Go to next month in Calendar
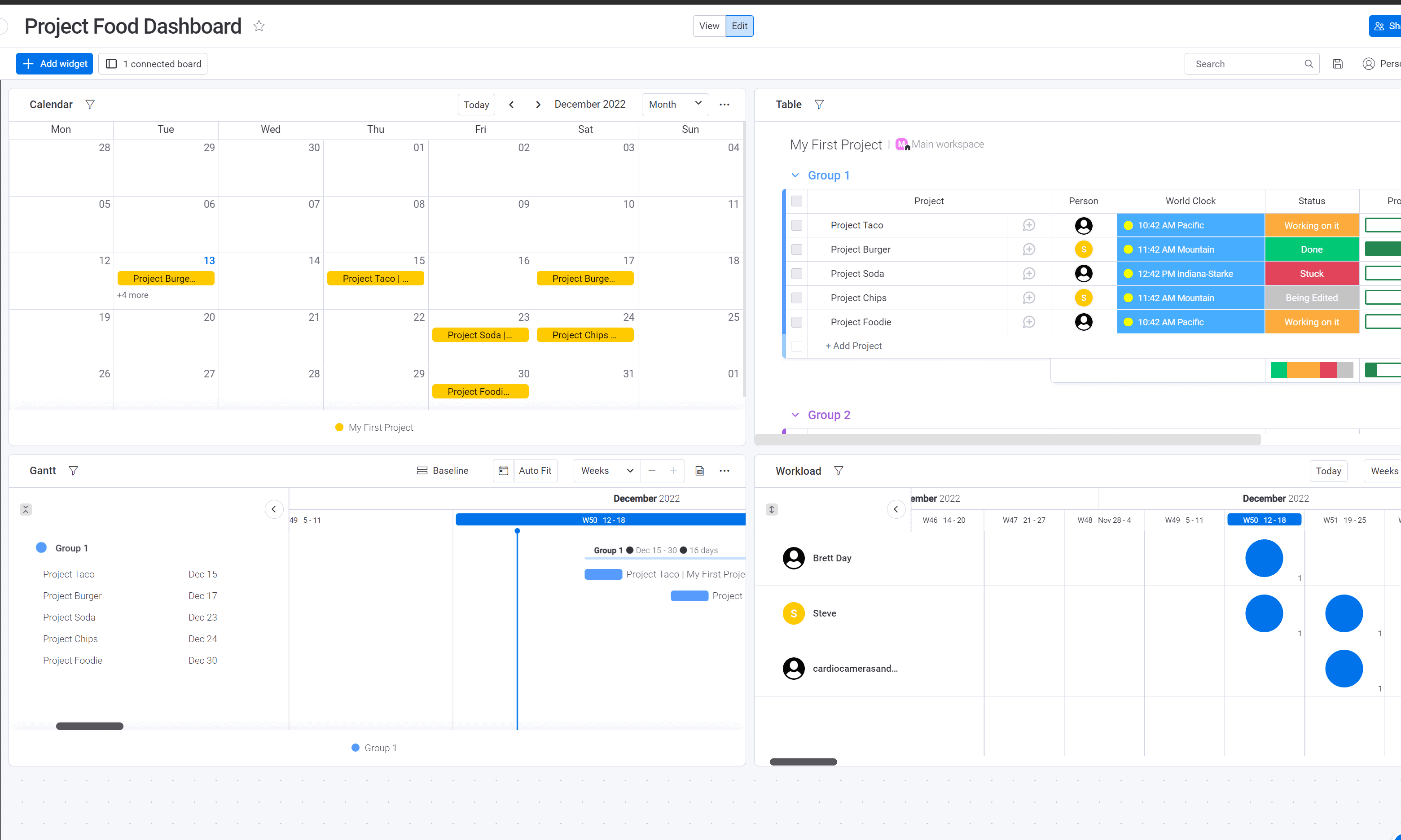Viewport: 1401px width, 840px height. click(x=538, y=105)
